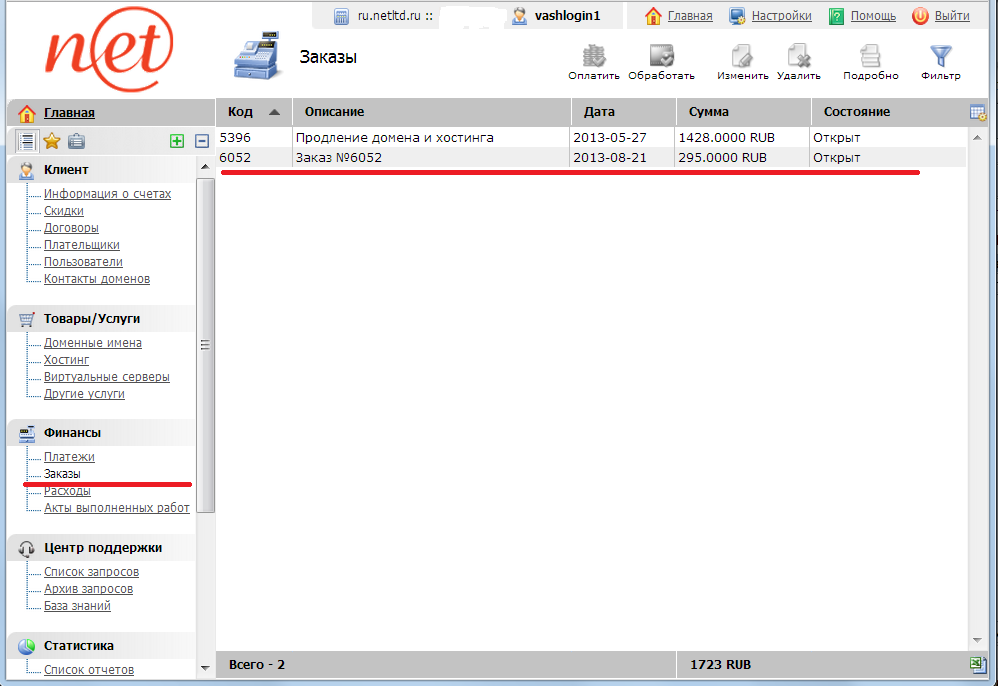The image size is (998, 686).
Task: Click the briefcase icon in sidebar toolbar
Action: coord(76,141)
